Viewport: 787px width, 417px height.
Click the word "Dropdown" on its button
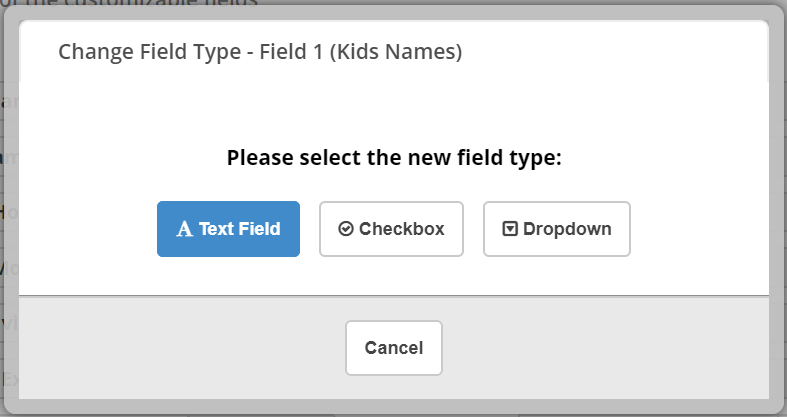567,229
